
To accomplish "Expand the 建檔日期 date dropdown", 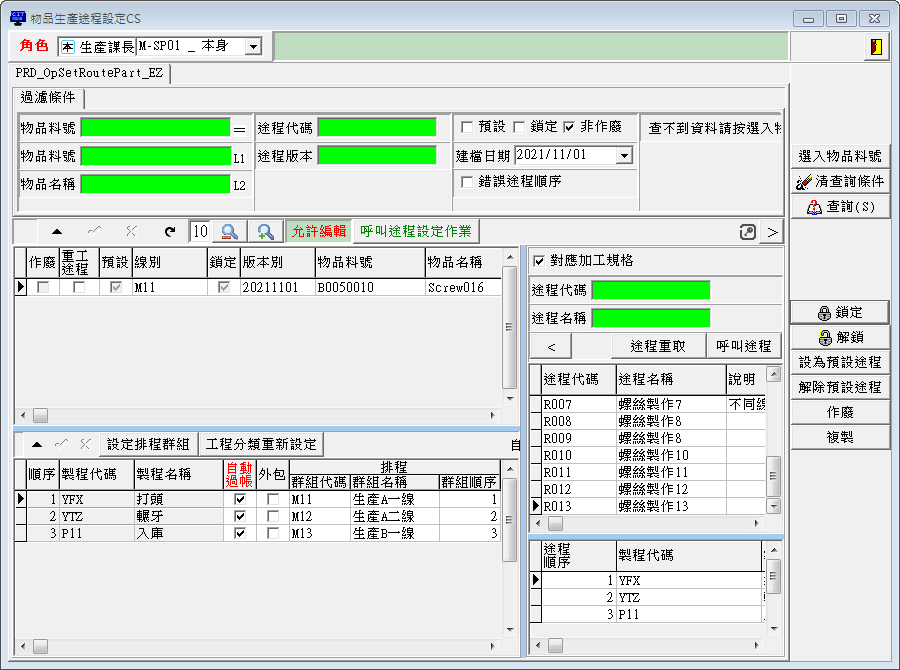I will 624,155.
